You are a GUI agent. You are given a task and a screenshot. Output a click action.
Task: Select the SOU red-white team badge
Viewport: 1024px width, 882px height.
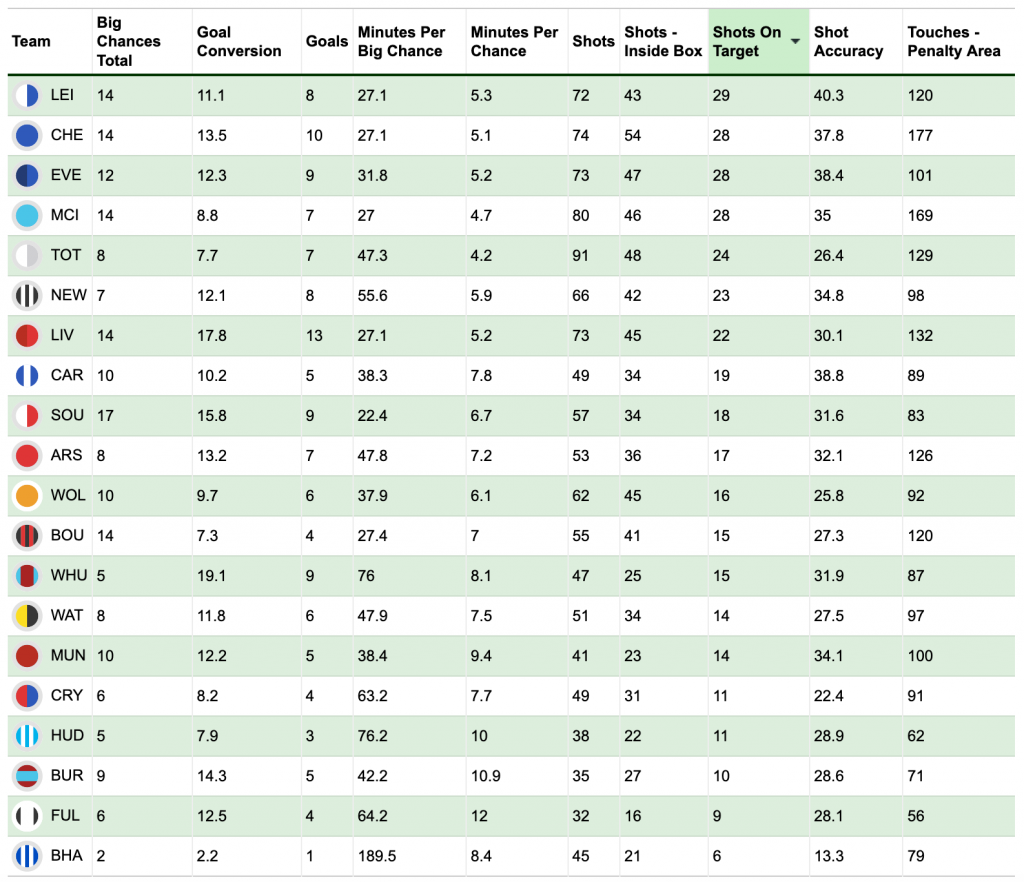coord(27,415)
